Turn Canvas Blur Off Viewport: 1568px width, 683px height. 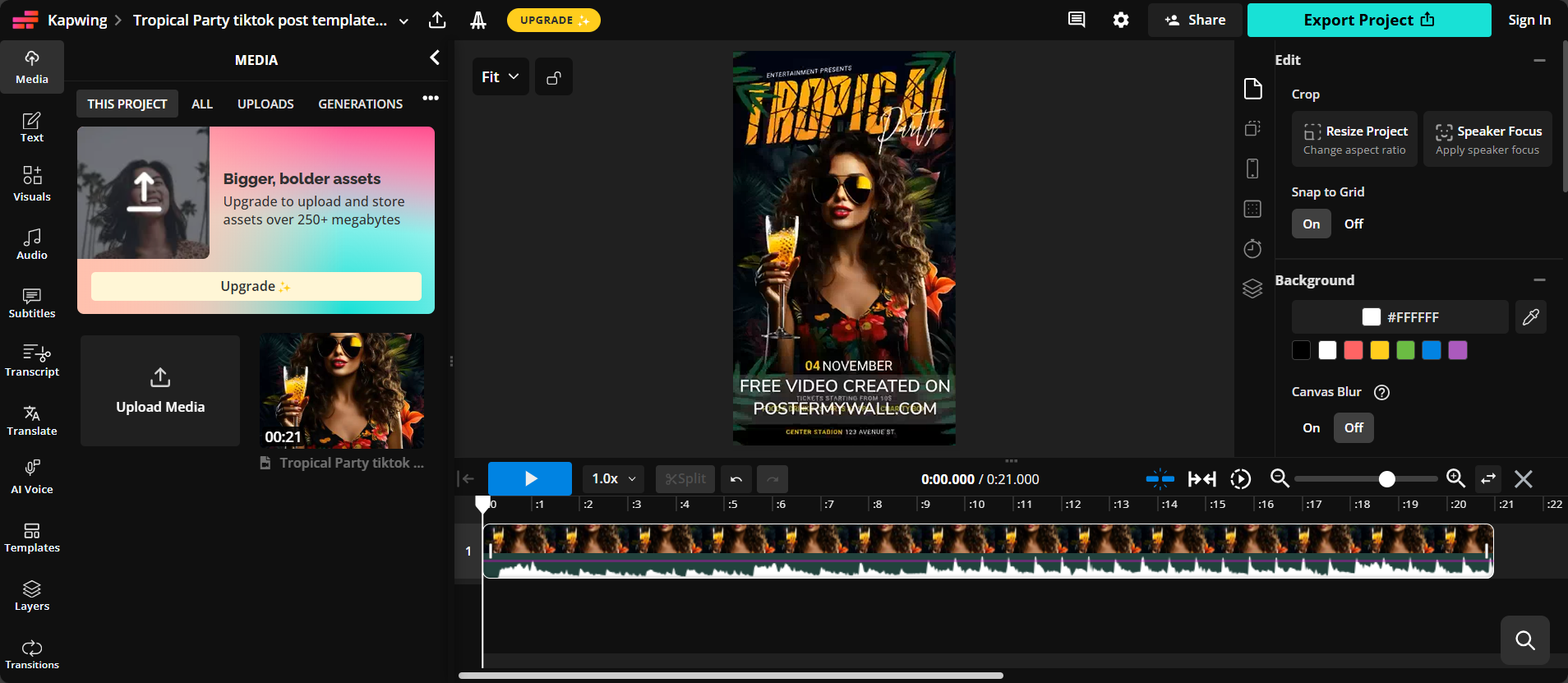click(1354, 427)
